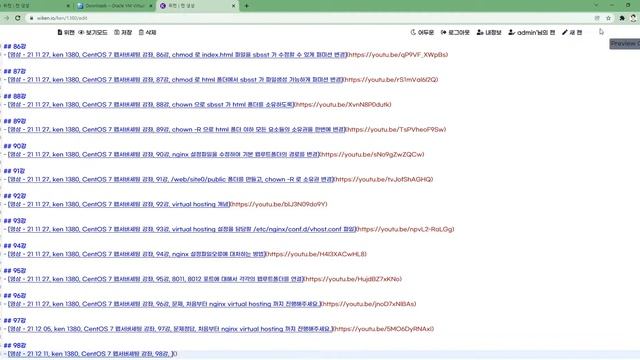This screenshot has height=360, width=640.
Task: Switch to 보기모드 view mode
Action: click(x=93, y=32)
